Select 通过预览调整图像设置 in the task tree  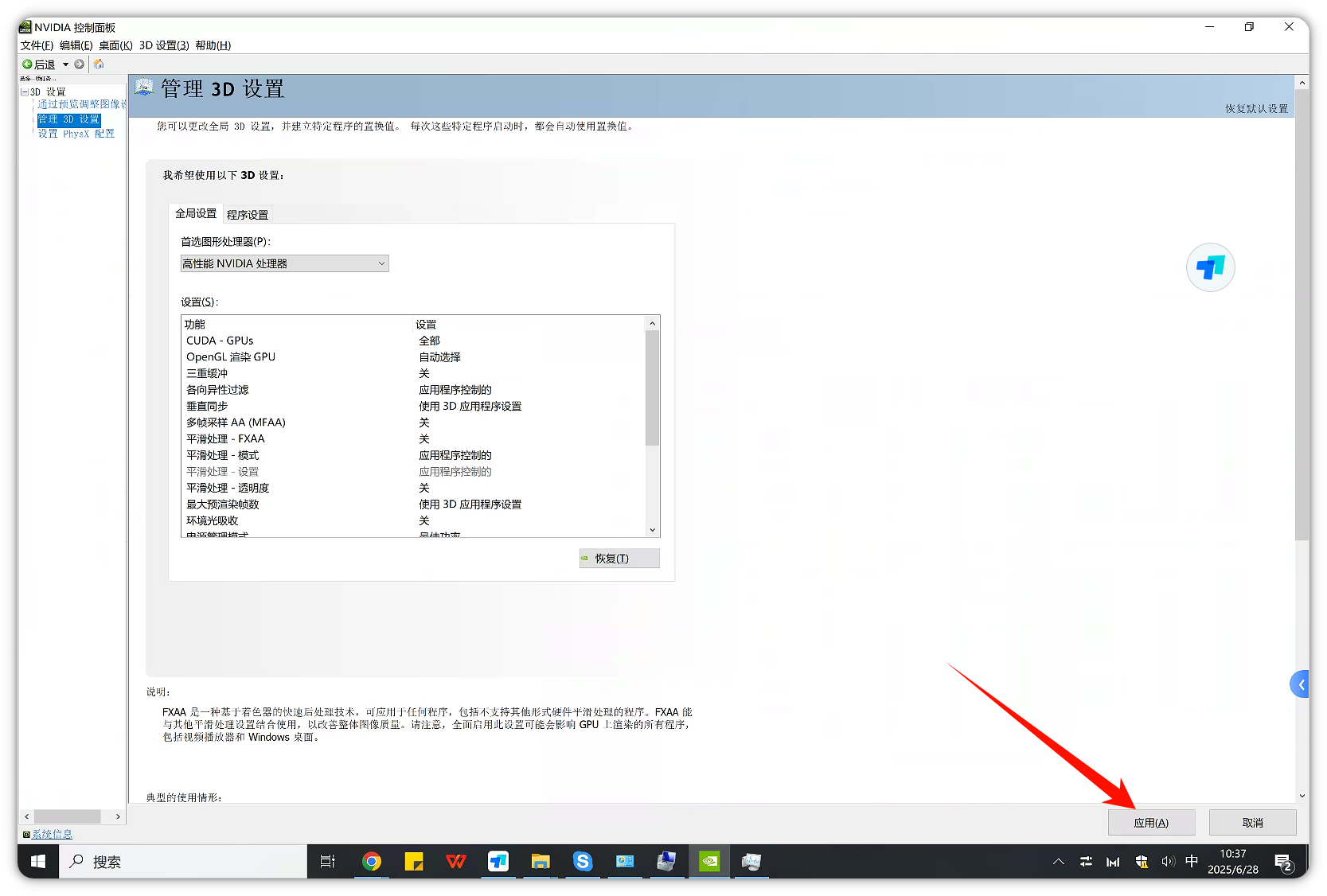click(81, 104)
